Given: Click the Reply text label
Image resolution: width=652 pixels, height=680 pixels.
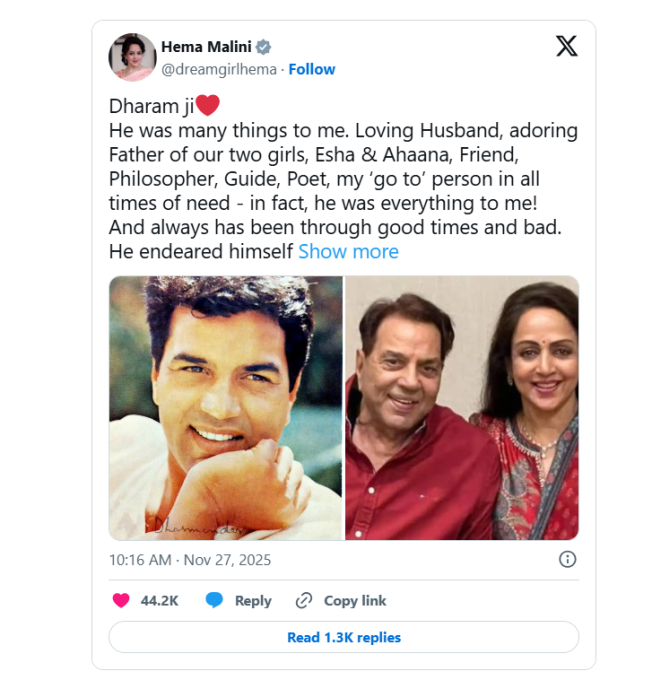Looking at the screenshot, I should tap(253, 600).
